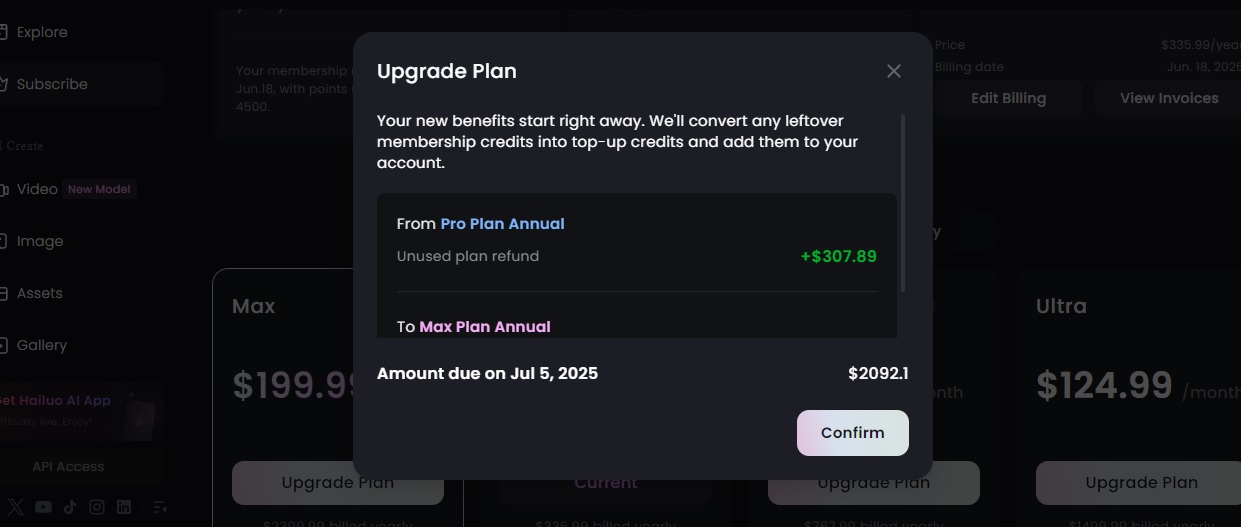Click Upgrade Plan under Ultra
Image resolution: width=1241 pixels, height=527 pixels.
1141,483
